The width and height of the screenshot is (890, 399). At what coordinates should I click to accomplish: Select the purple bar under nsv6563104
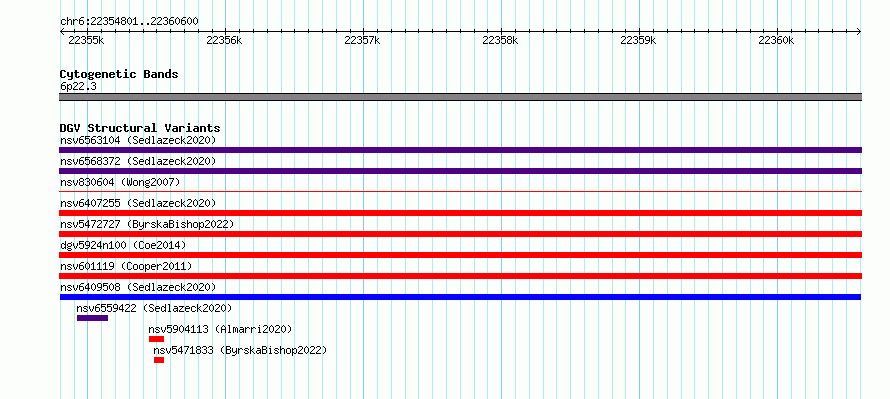tap(460, 150)
